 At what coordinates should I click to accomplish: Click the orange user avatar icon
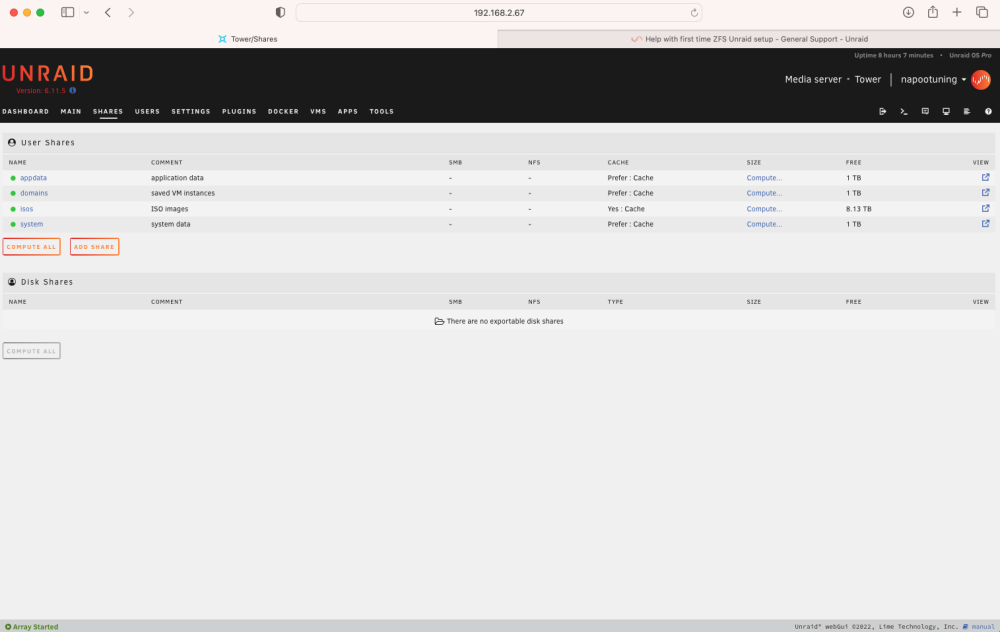click(x=981, y=80)
